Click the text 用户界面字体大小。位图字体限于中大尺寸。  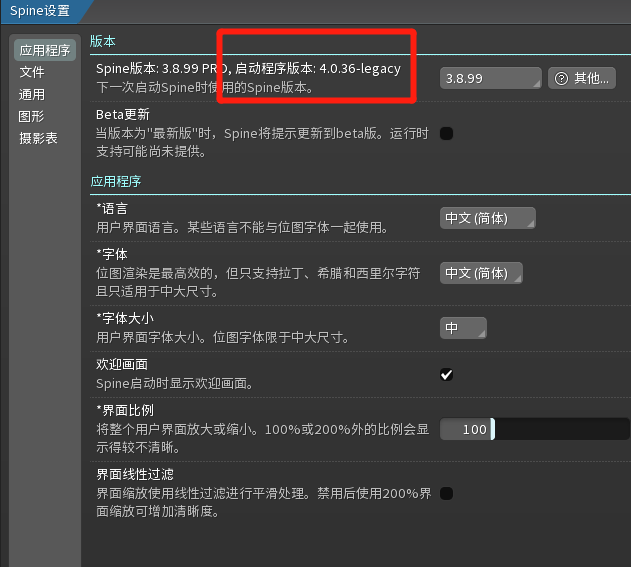(224, 337)
